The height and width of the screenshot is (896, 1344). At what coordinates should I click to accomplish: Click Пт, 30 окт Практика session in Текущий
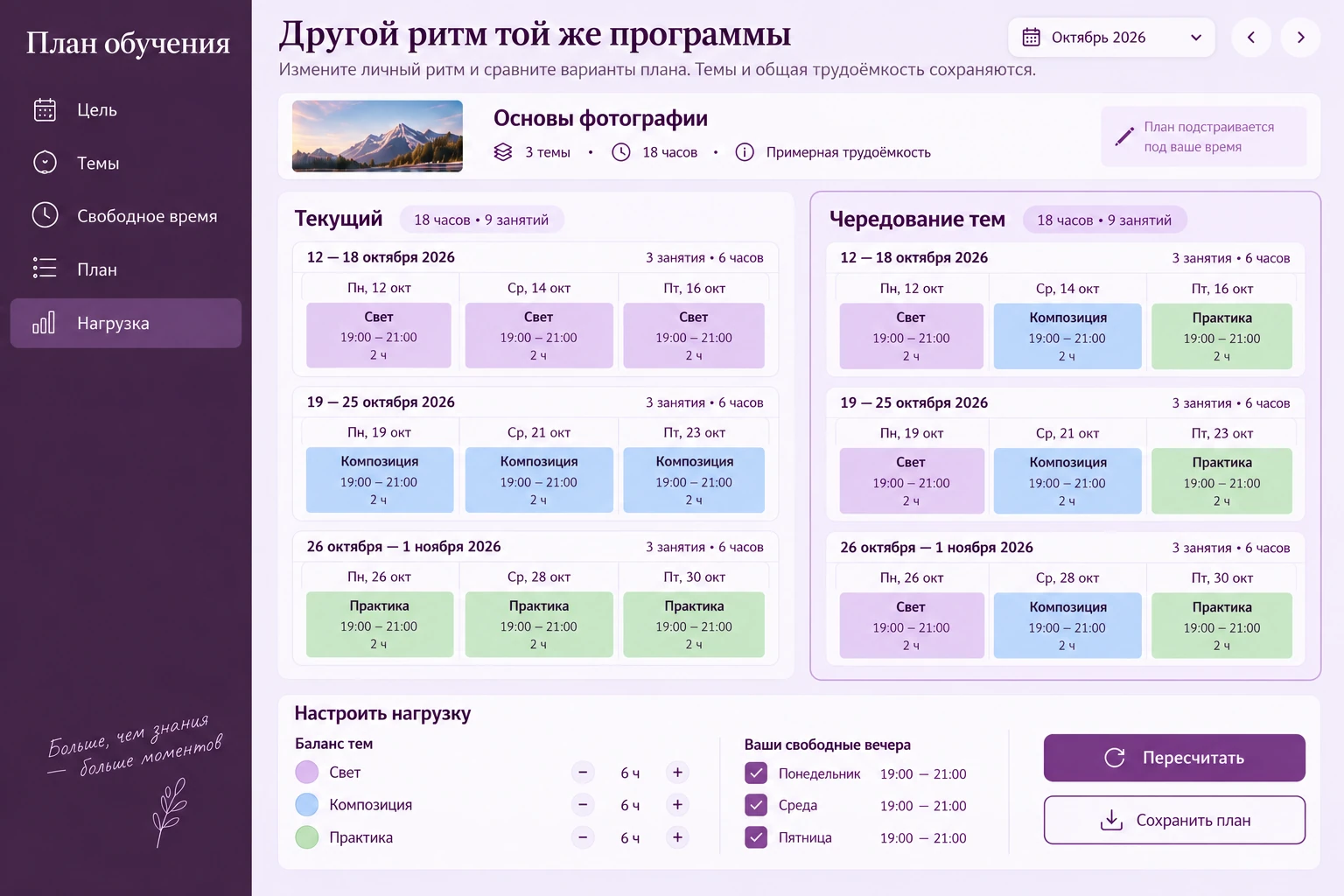coord(694,625)
